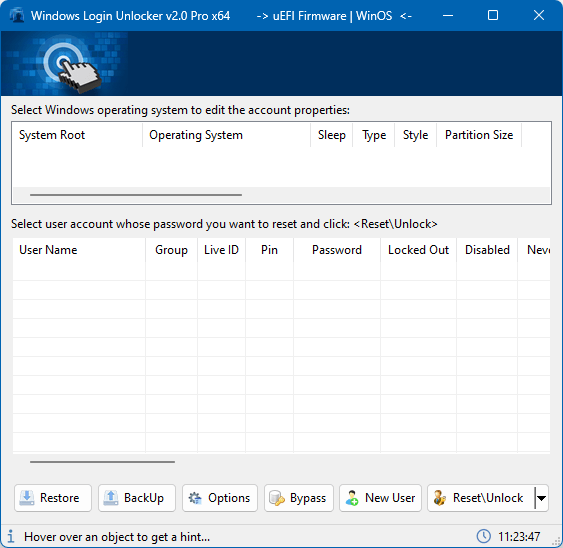Image resolution: width=563 pixels, height=548 pixels.
Task: Click the pointing hand logo banner
Action: (65, 63)
